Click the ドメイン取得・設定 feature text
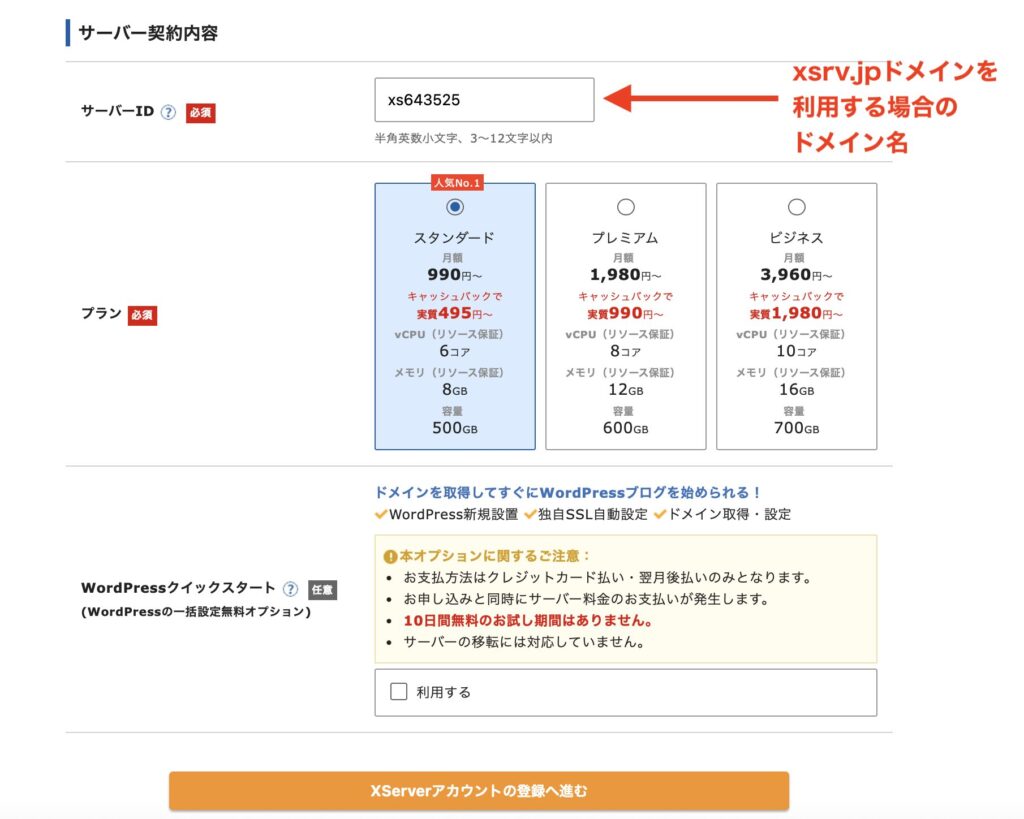 click(x=729, y=514)
